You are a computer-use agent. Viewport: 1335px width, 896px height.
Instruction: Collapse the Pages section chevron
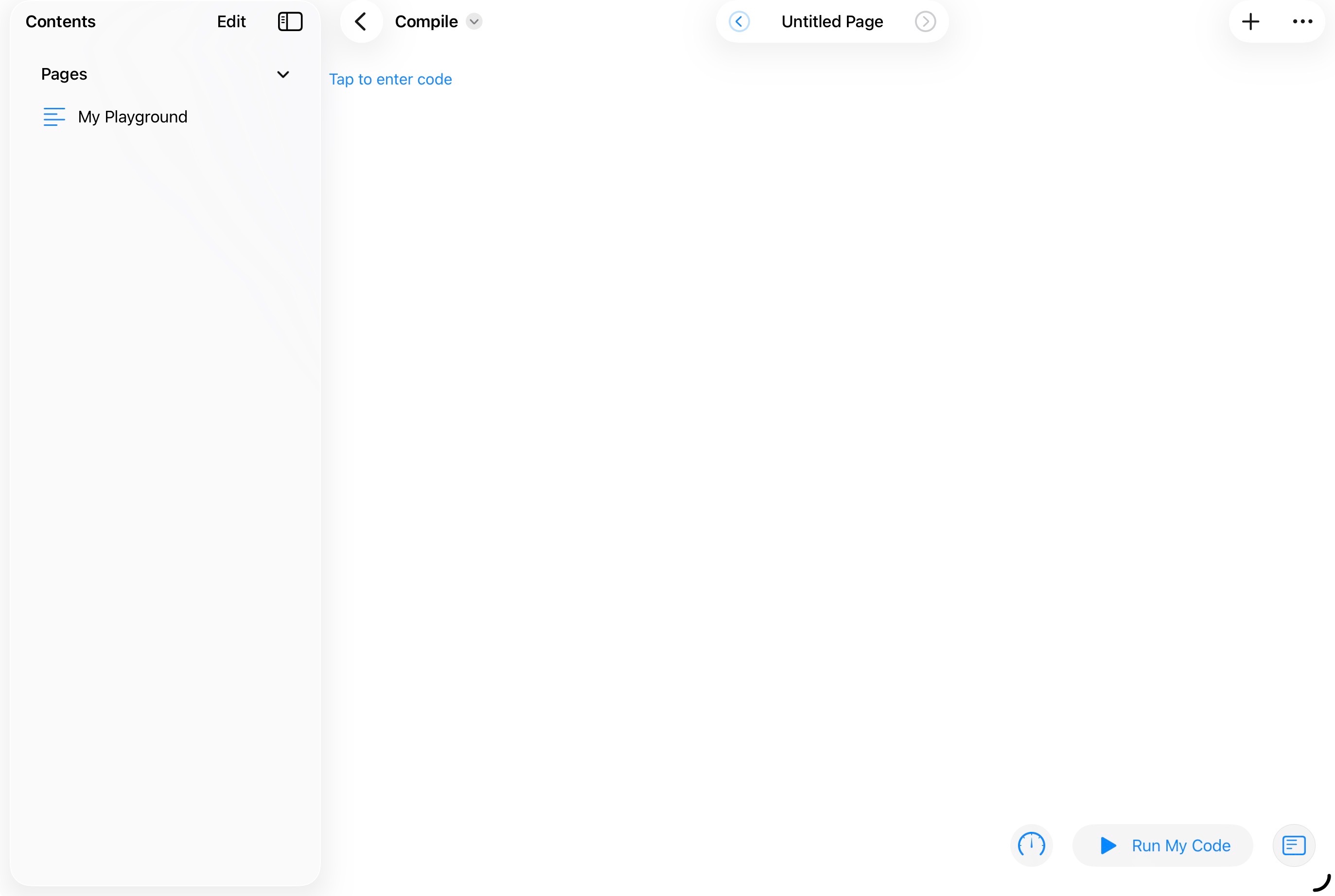(283, 74)
